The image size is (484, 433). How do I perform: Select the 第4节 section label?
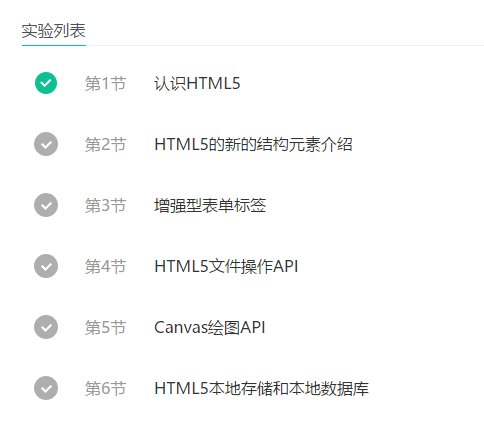point(105,266)
